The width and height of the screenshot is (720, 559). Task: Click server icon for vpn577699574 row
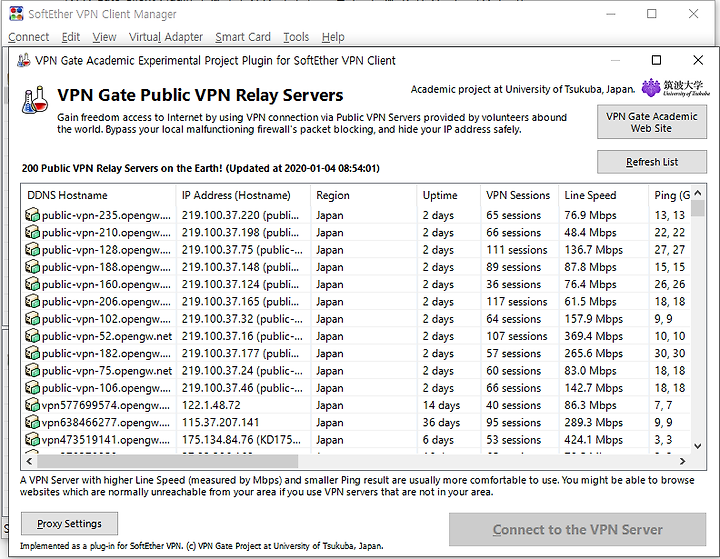32,405
